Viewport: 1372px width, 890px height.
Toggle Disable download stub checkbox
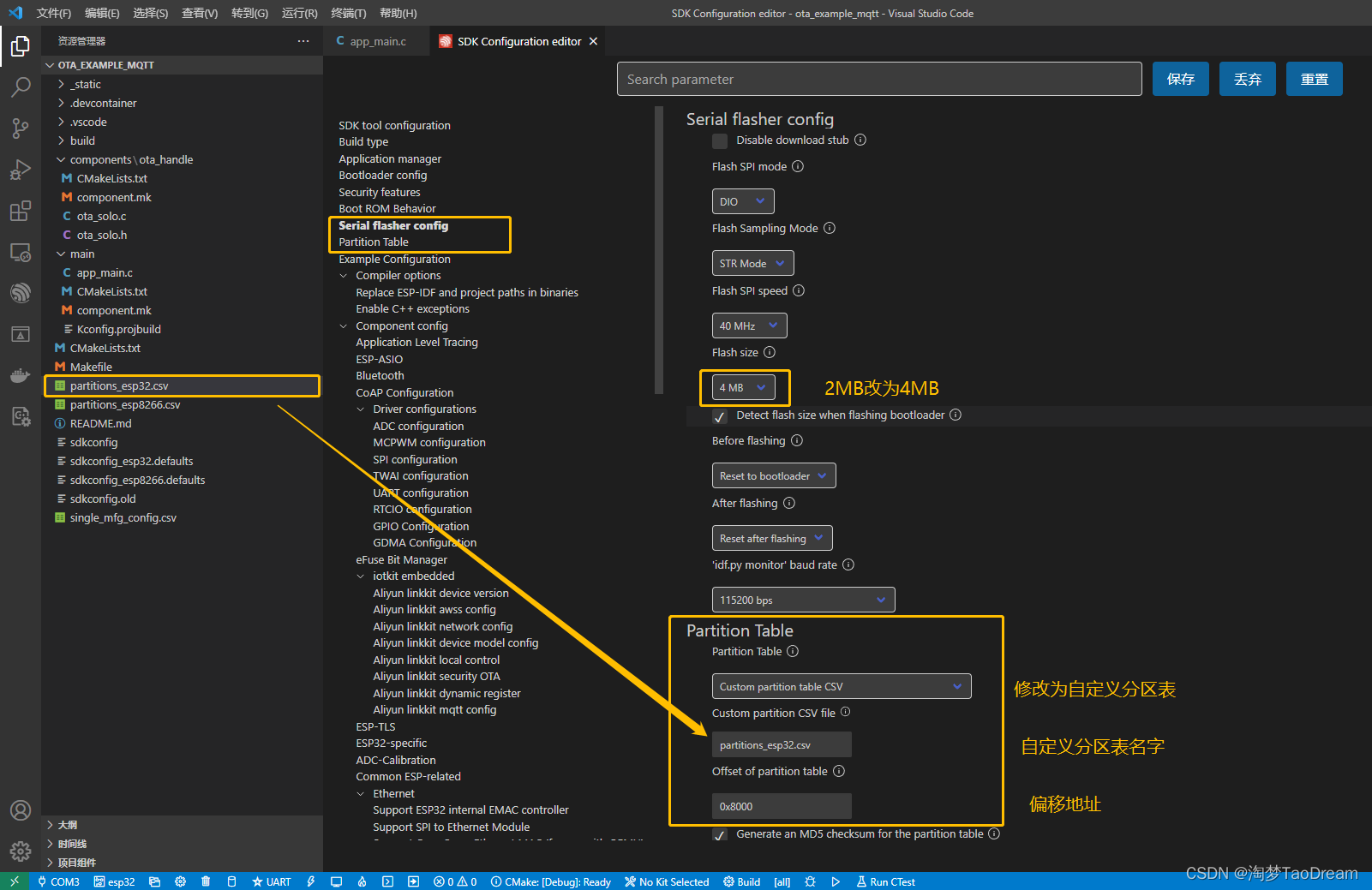(720, 140)
